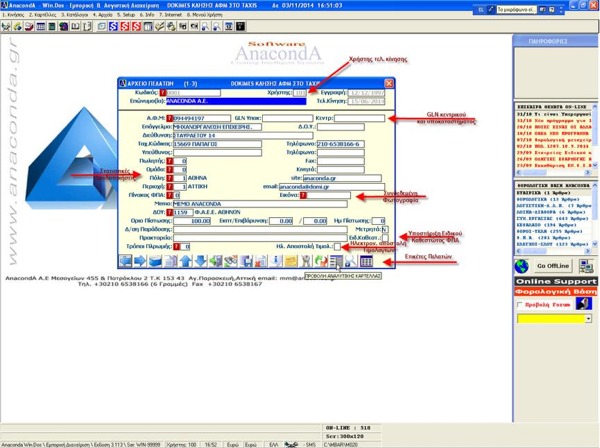Select ΦΟΡΟΙ-ΤΕΛΗ (255 Άρθρα) list row

click(553, 231)
